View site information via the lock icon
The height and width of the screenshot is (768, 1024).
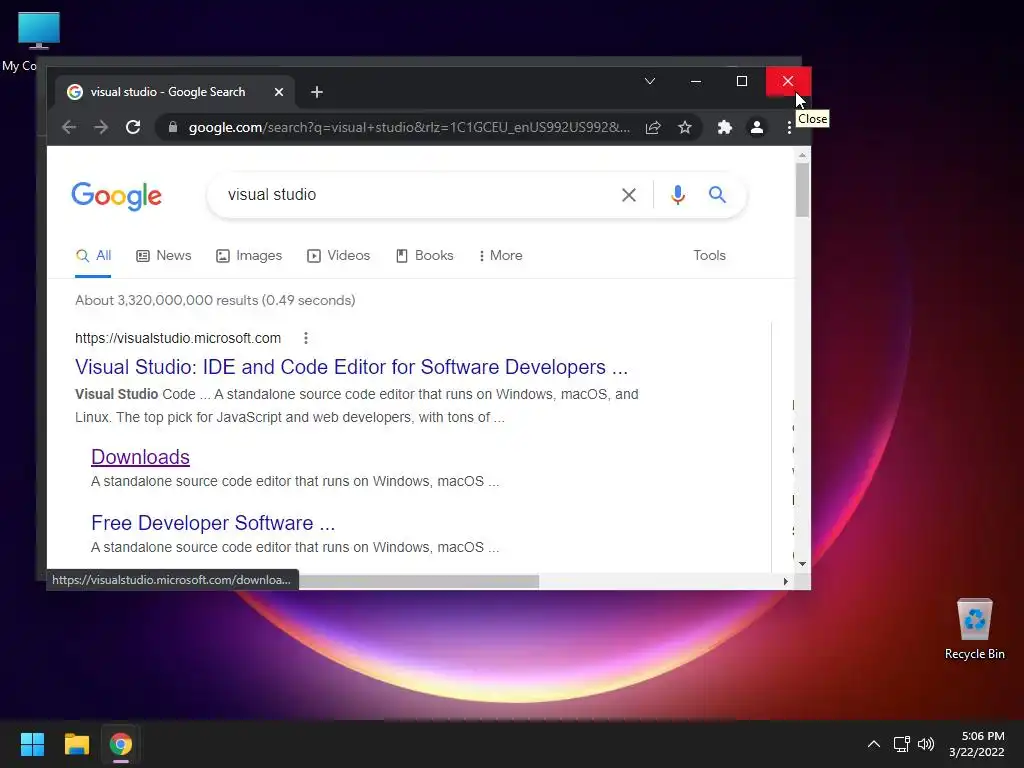(172, 127)
